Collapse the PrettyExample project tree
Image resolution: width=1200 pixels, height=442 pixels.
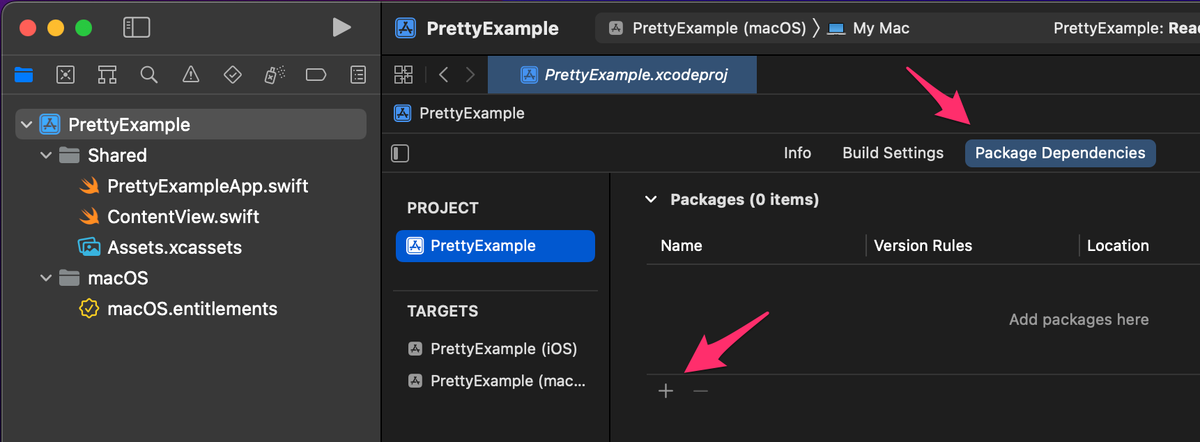(x=26, y=125)
